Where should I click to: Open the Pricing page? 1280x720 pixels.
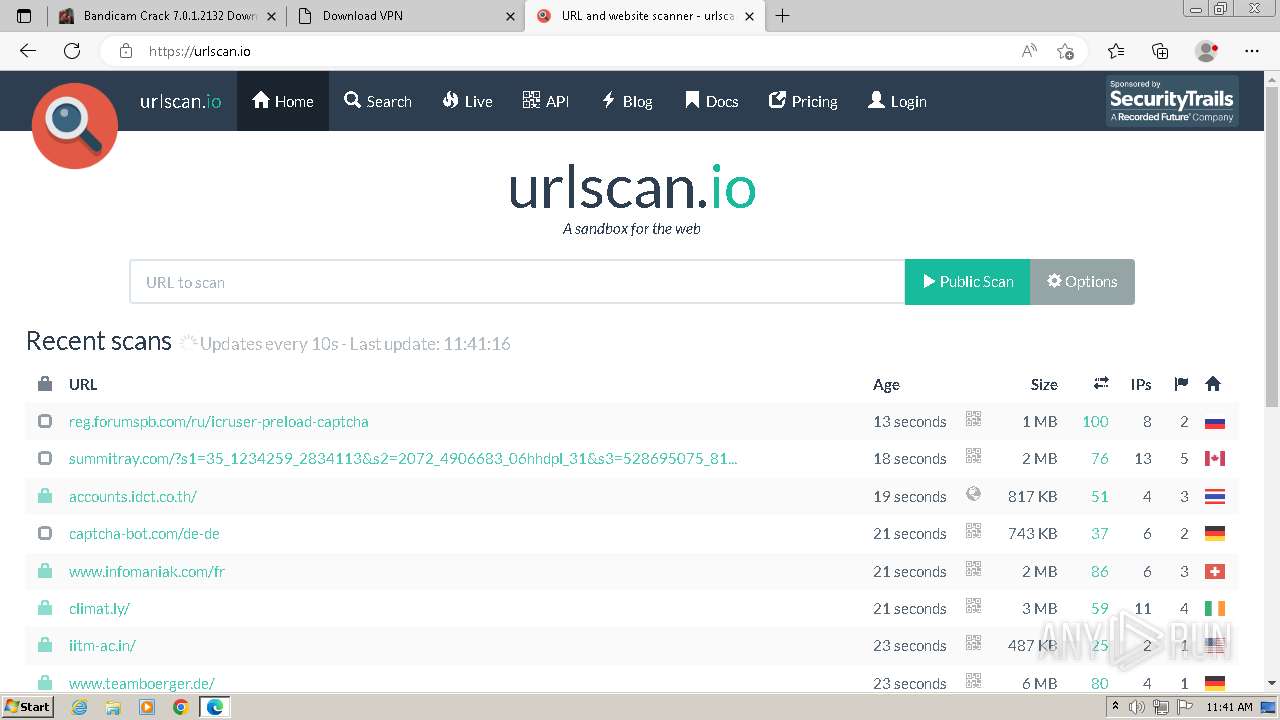coord(803,101)
